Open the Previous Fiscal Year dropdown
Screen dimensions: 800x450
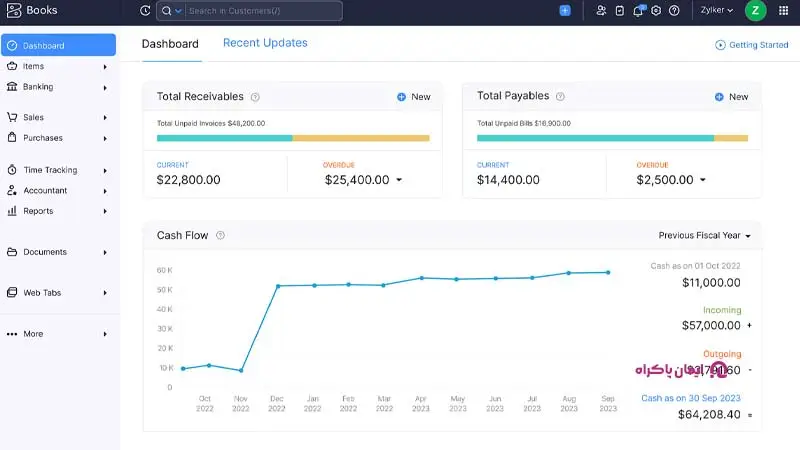(704, 236)
